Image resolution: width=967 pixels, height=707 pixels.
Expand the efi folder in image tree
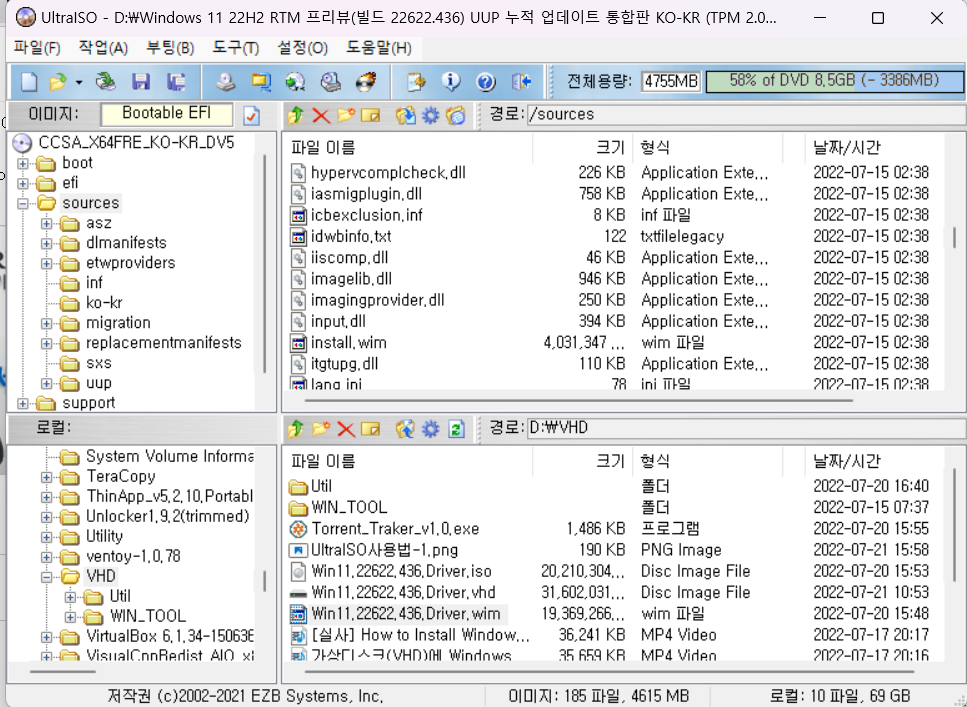[23, 183]
